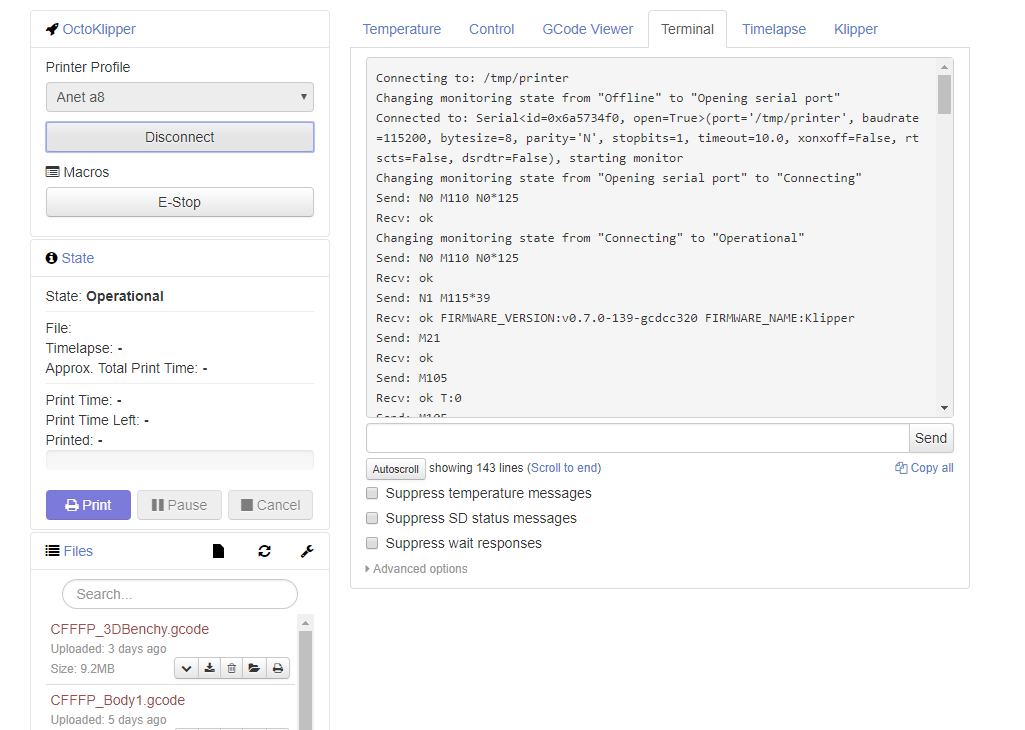Check Suppress SD status messages
The image size is (1025, 730).
372,518
